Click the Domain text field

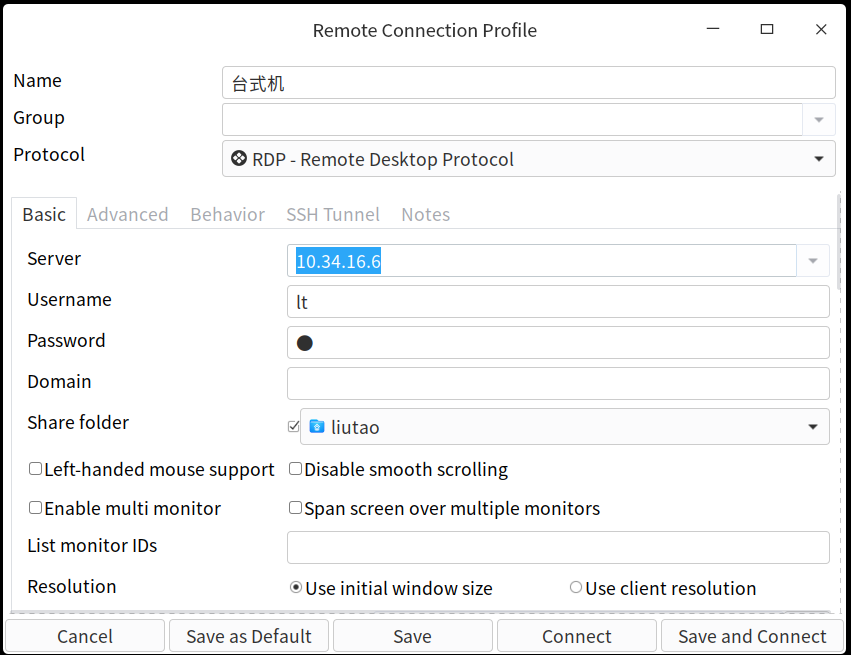(x=558, y=383)
